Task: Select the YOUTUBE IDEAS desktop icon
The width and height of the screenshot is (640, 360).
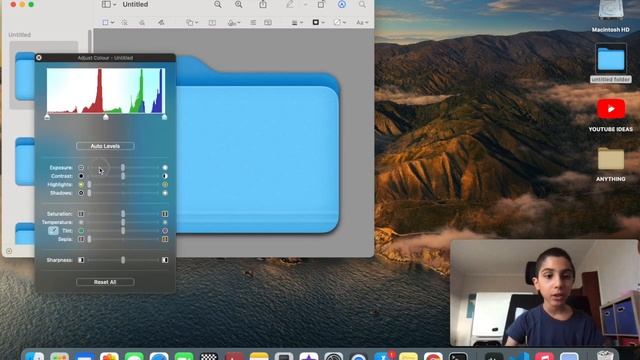Action: point(611,115)
